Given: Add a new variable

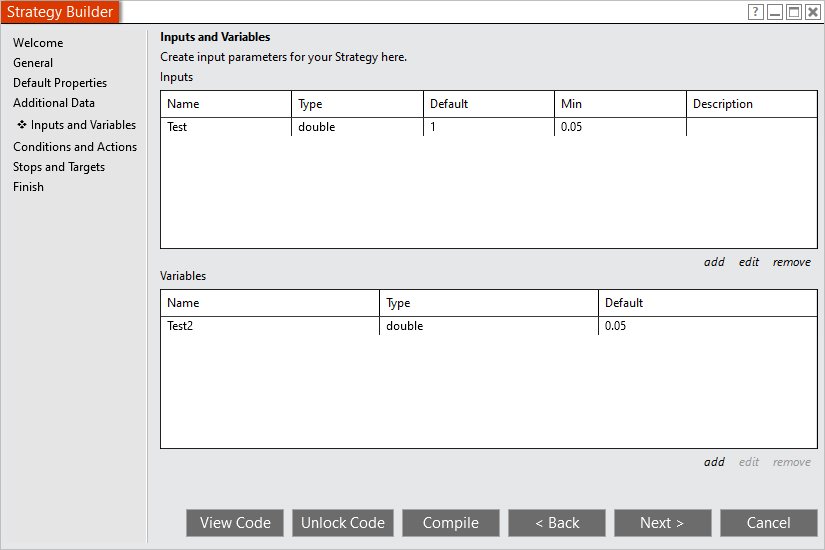Looking at the screenshot, I should (714, 462).
